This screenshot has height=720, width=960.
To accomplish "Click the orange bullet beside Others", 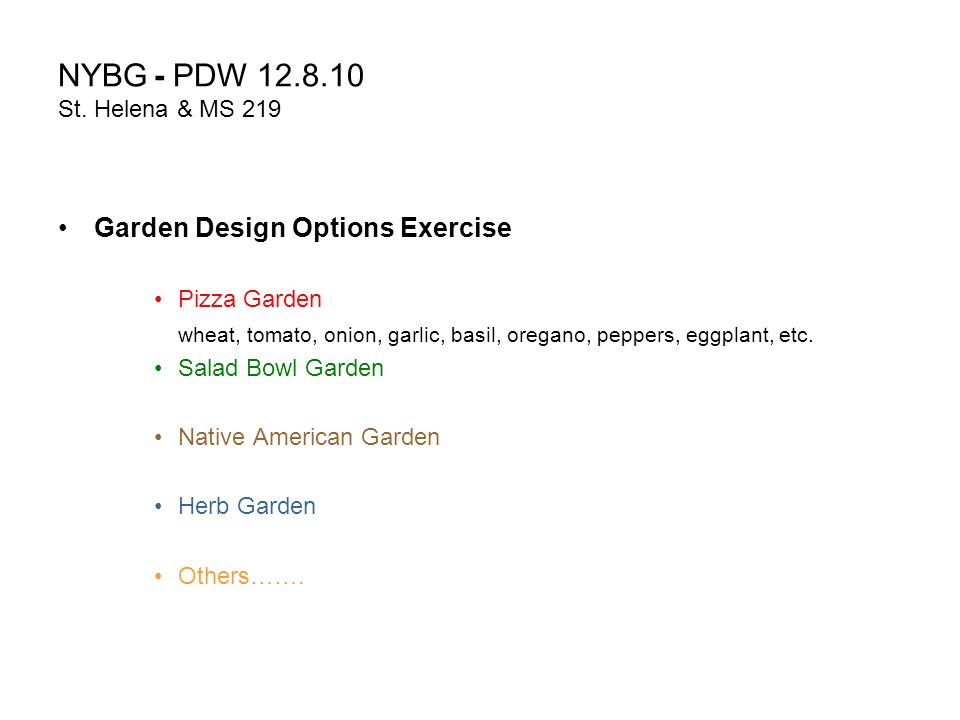I will click(159, 577).
